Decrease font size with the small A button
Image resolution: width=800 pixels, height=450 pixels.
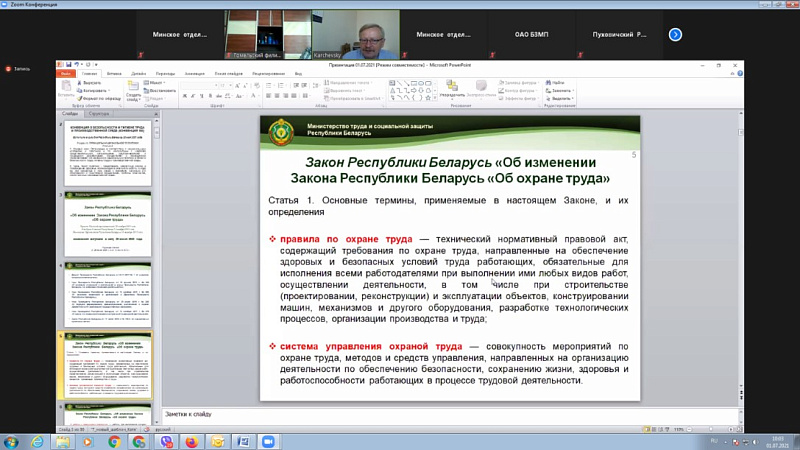(x=245, y=85)
